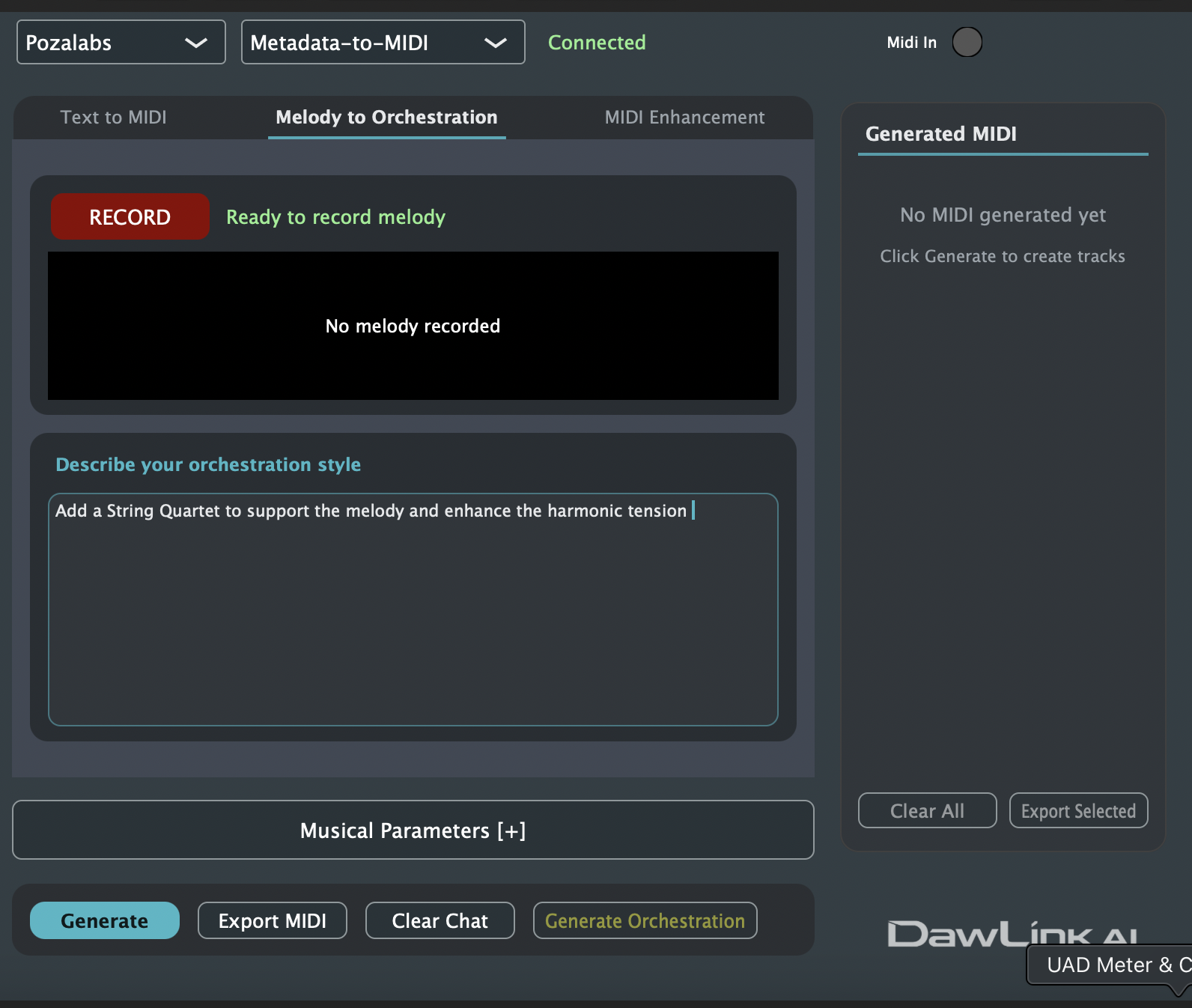The width and height of the screenshot is (1192, 1008).
Task: Click the Connected status text
Action: [597, 43]
